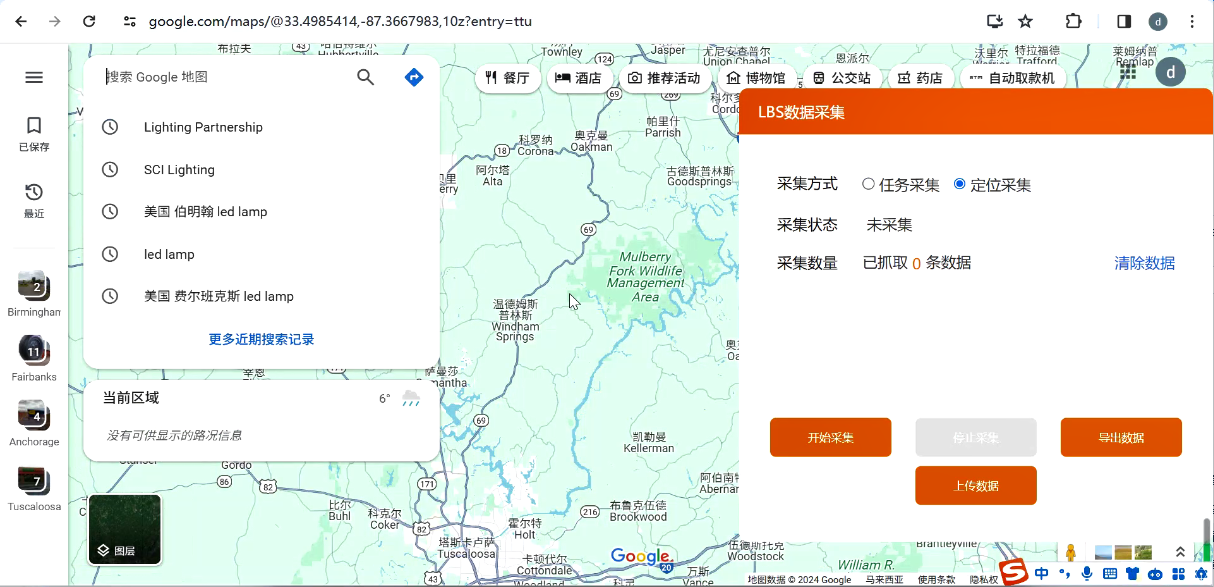Filter map by 博物馆 museums

click(756, 78)
